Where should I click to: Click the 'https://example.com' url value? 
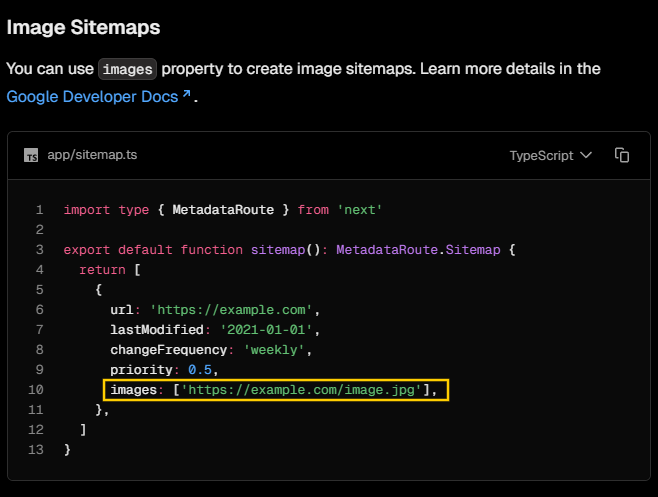click(231, 310)
